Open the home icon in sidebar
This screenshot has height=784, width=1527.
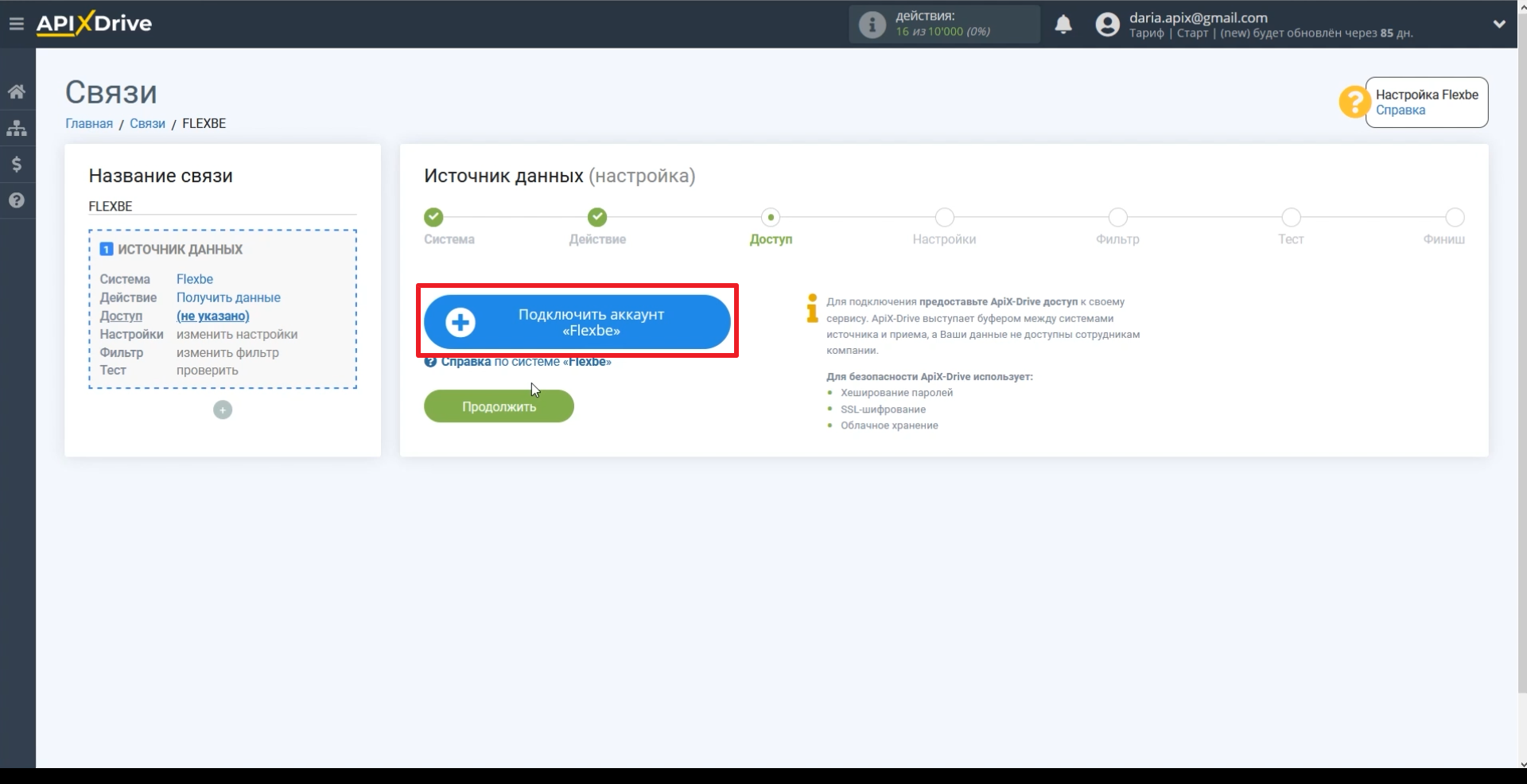pyautogui.click(x=17, y=91)
